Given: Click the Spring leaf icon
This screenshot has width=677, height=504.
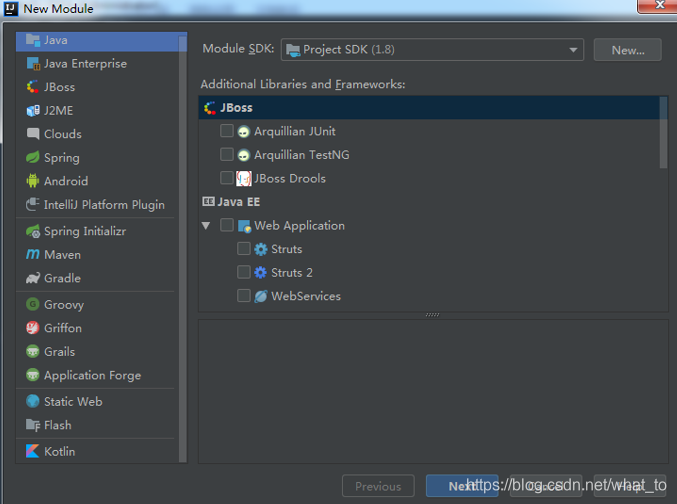Looking at the screenshot, I should click(x=33, y=157).
